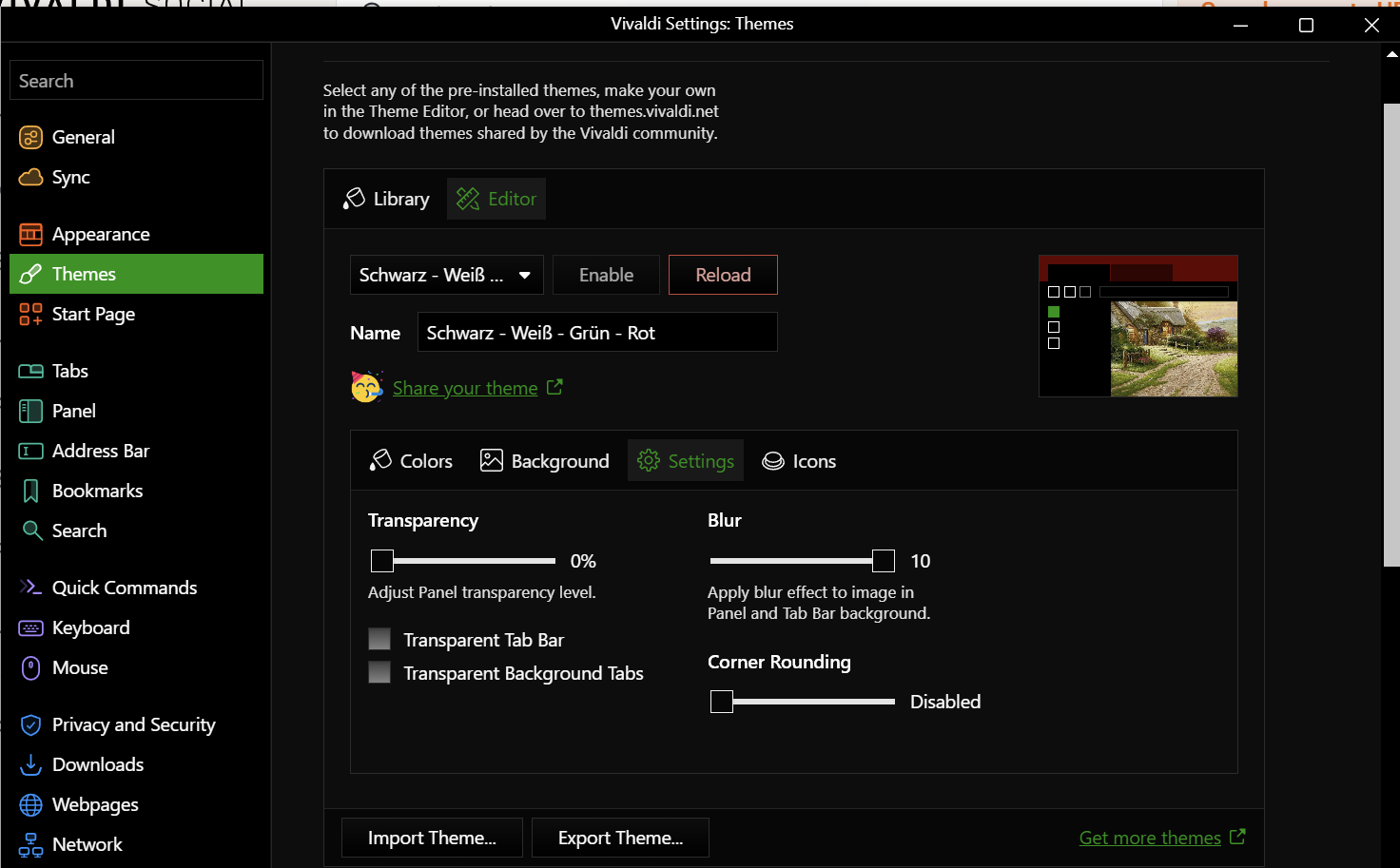Click the scrollbar up arrow
Image resolution: width=1400 pixels, height=868 pixels.
coord(1391,54)
